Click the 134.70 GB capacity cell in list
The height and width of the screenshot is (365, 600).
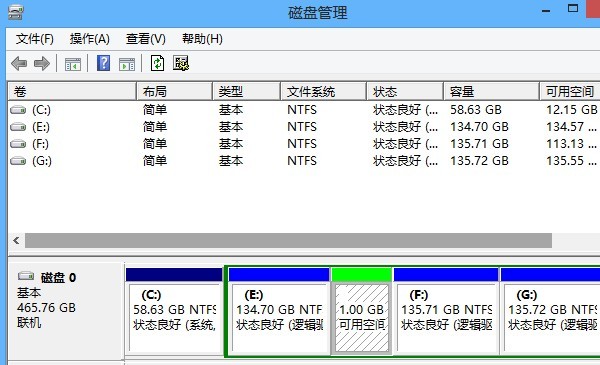point(479,127)
